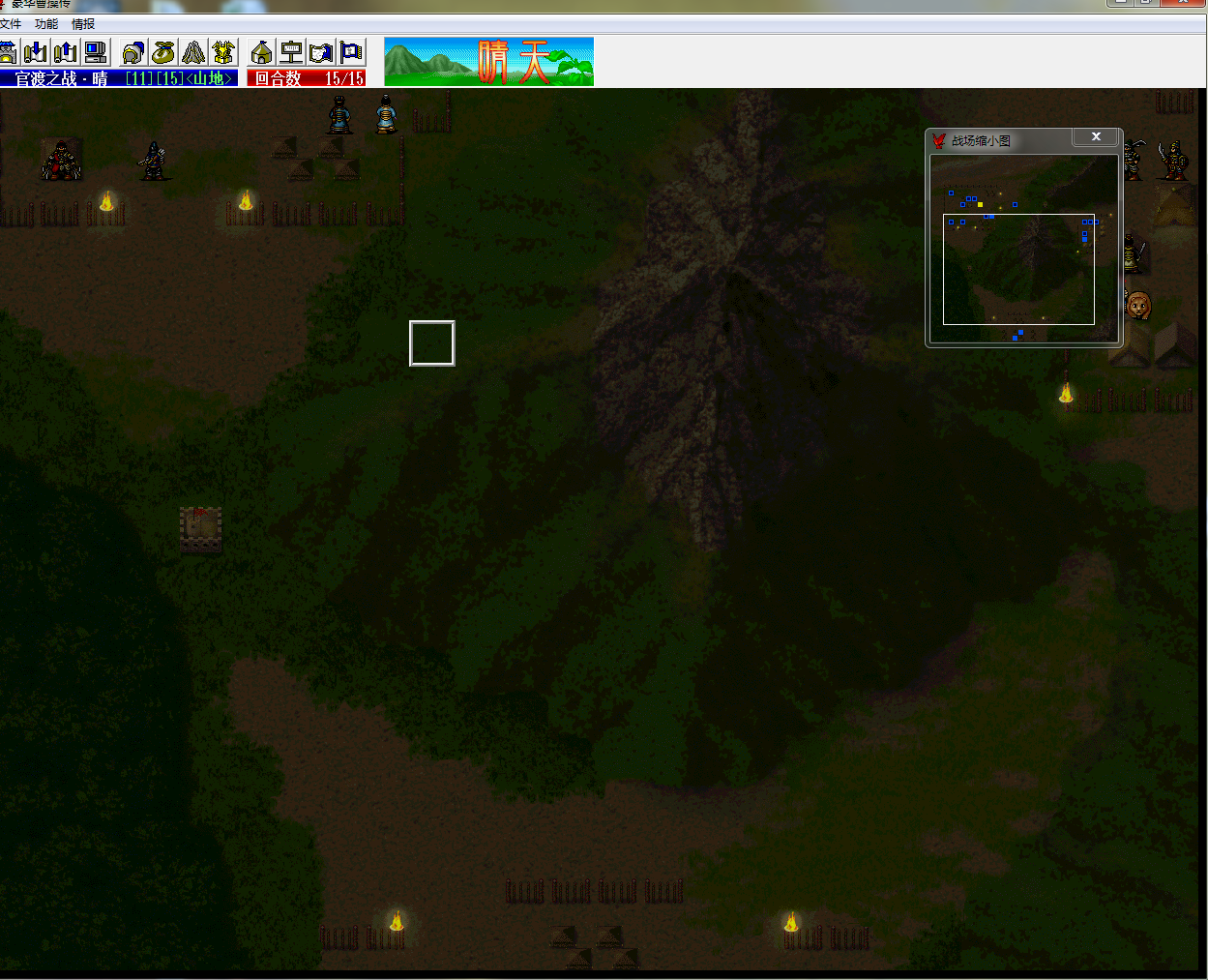Click the 战场缩小图 title text
Image resolution: width=1208 pixels, height=980 pixels.
tap(981, 141)
